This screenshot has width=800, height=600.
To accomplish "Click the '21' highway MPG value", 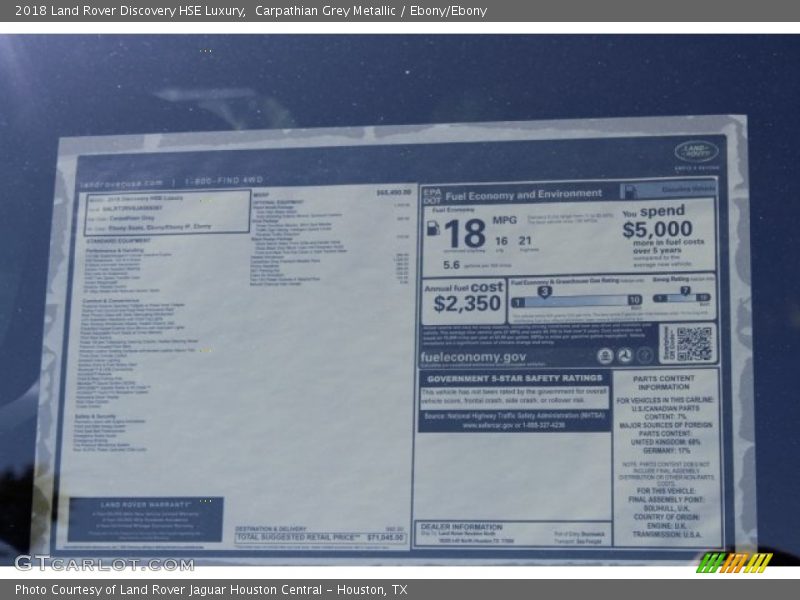I will tap(525, 240).
